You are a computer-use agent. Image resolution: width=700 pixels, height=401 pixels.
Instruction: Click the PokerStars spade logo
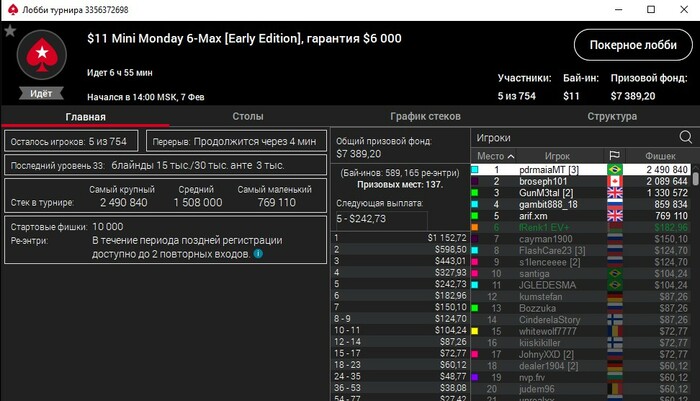click(x=42, y=55)
